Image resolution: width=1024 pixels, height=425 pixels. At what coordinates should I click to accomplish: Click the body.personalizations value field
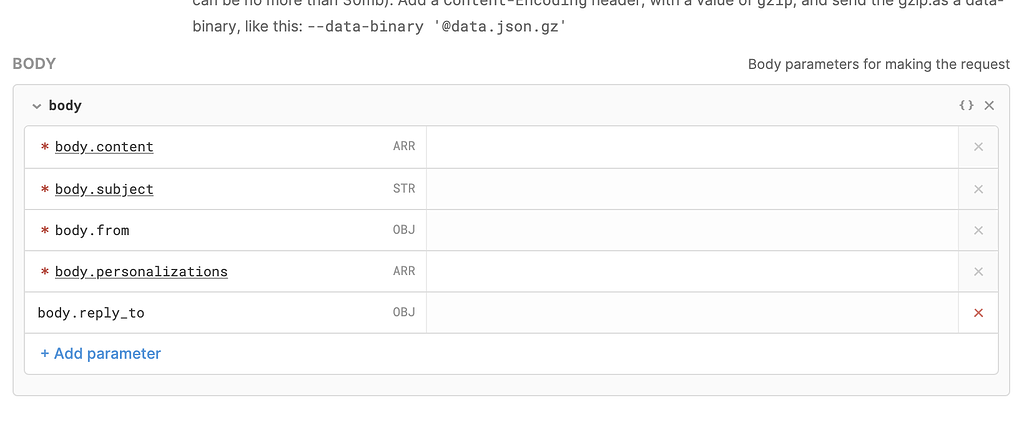click(692, 271)
